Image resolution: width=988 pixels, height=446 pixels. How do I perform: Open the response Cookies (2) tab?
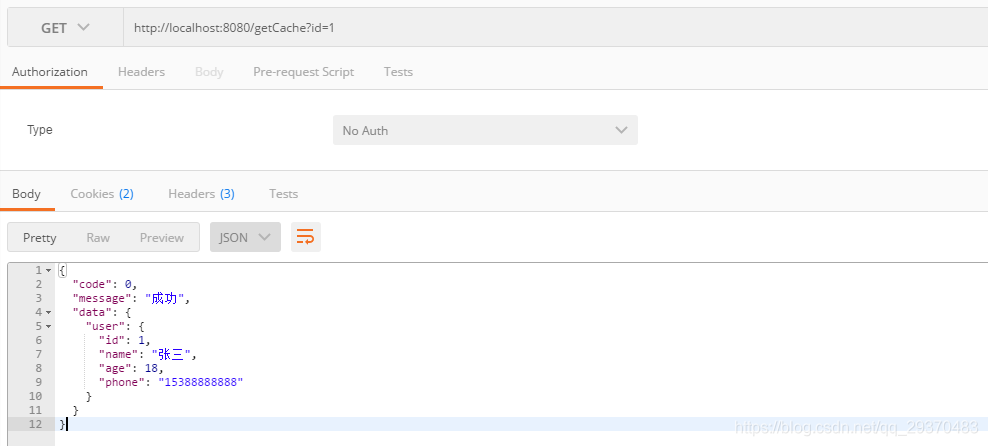[102, 194]
